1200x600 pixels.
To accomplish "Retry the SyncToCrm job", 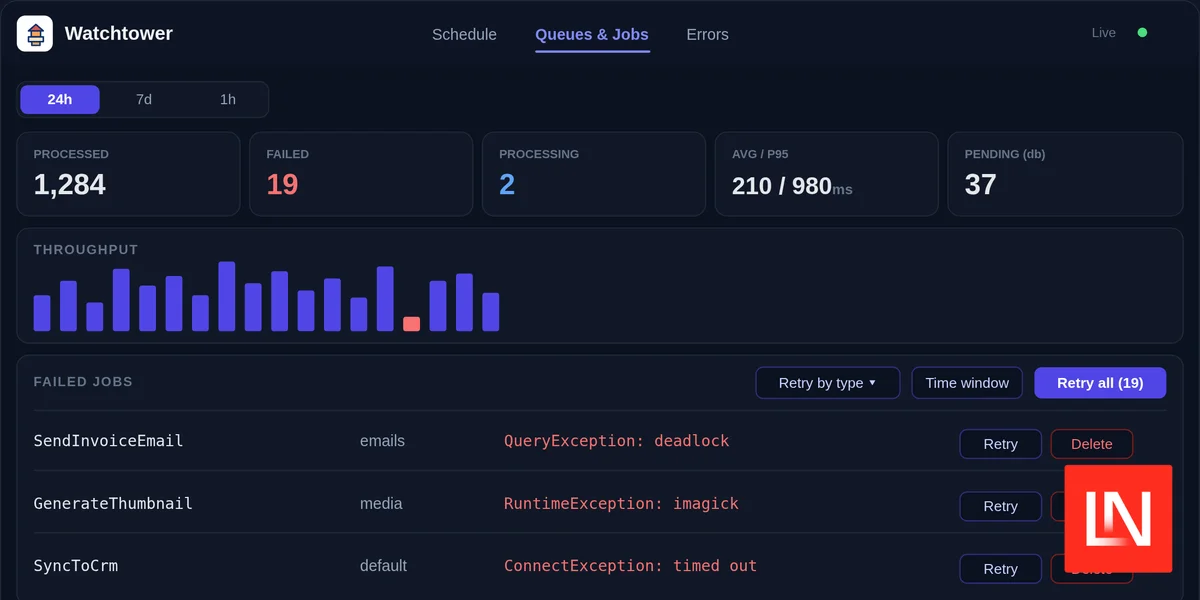I will [x=1000, y=569].
